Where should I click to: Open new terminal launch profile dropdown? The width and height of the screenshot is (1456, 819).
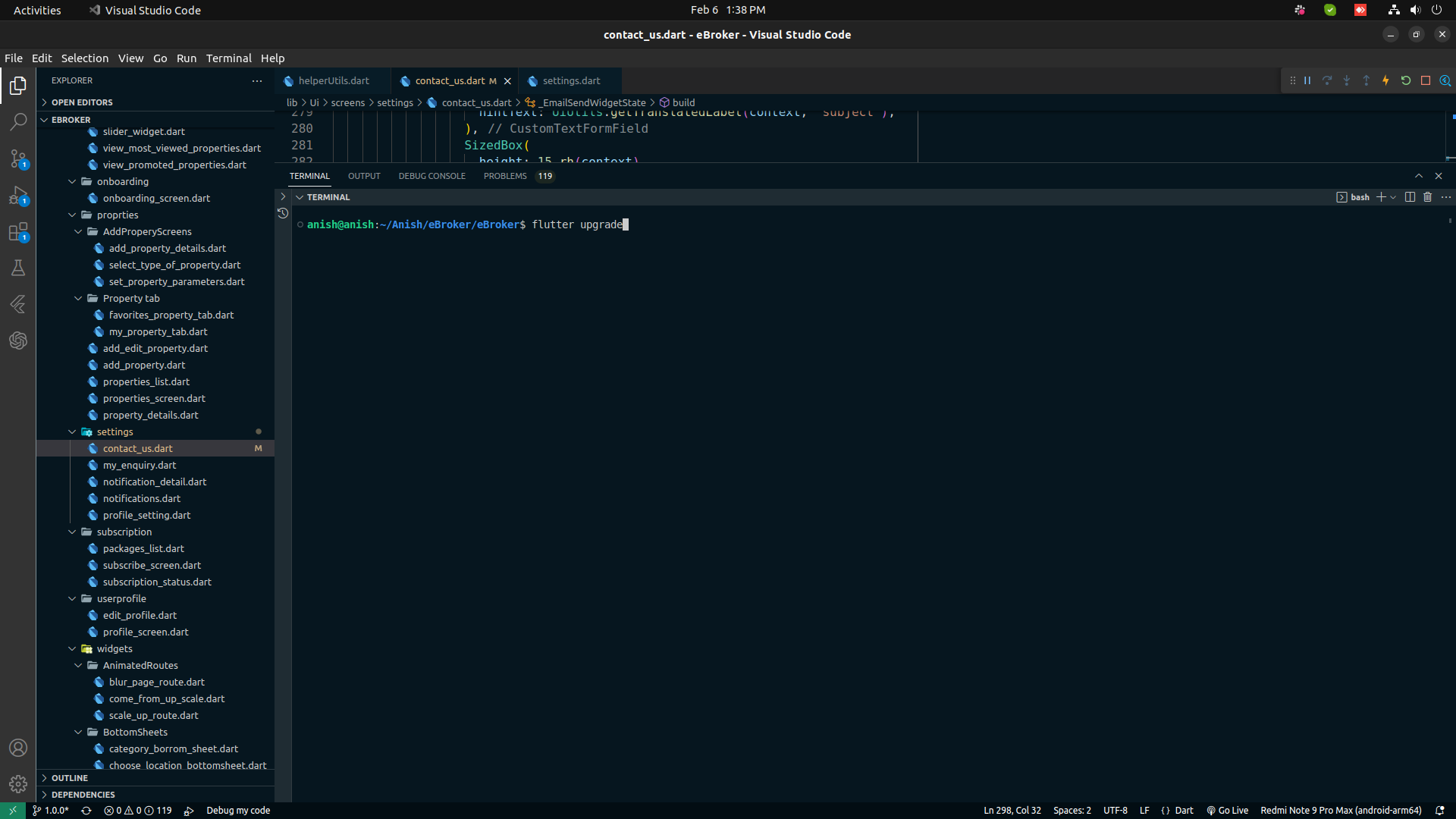(1393, 197)
